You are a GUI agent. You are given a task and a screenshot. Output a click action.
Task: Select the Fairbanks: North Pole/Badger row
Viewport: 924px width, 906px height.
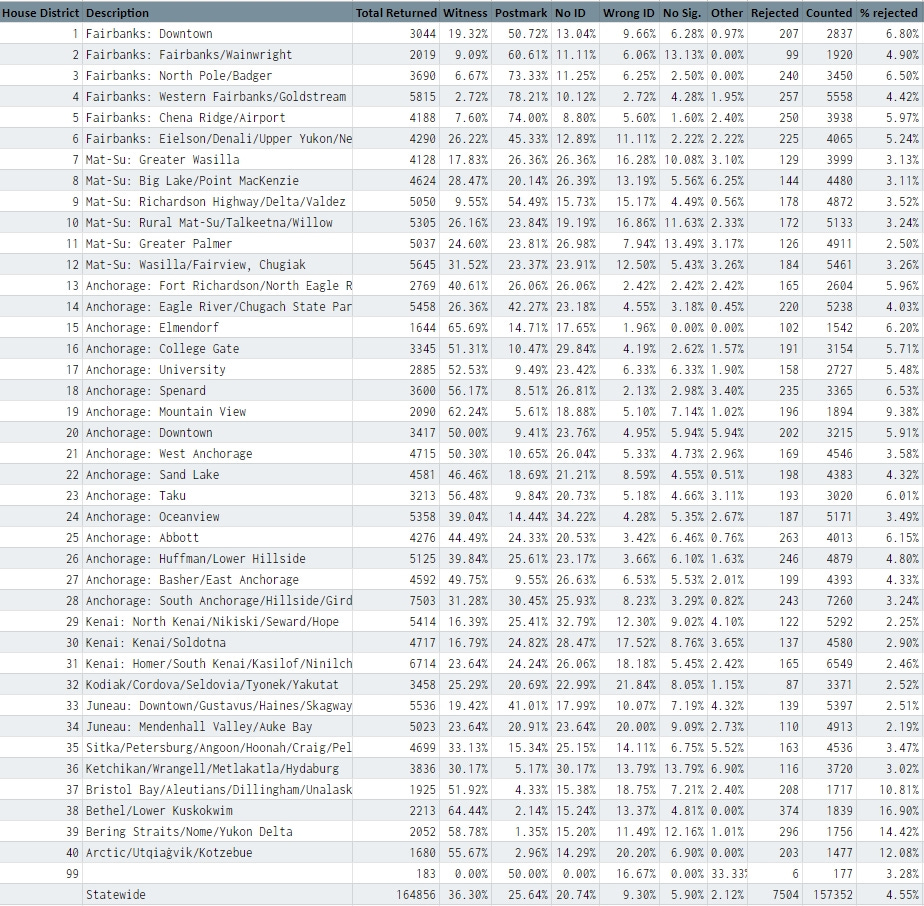461,75
